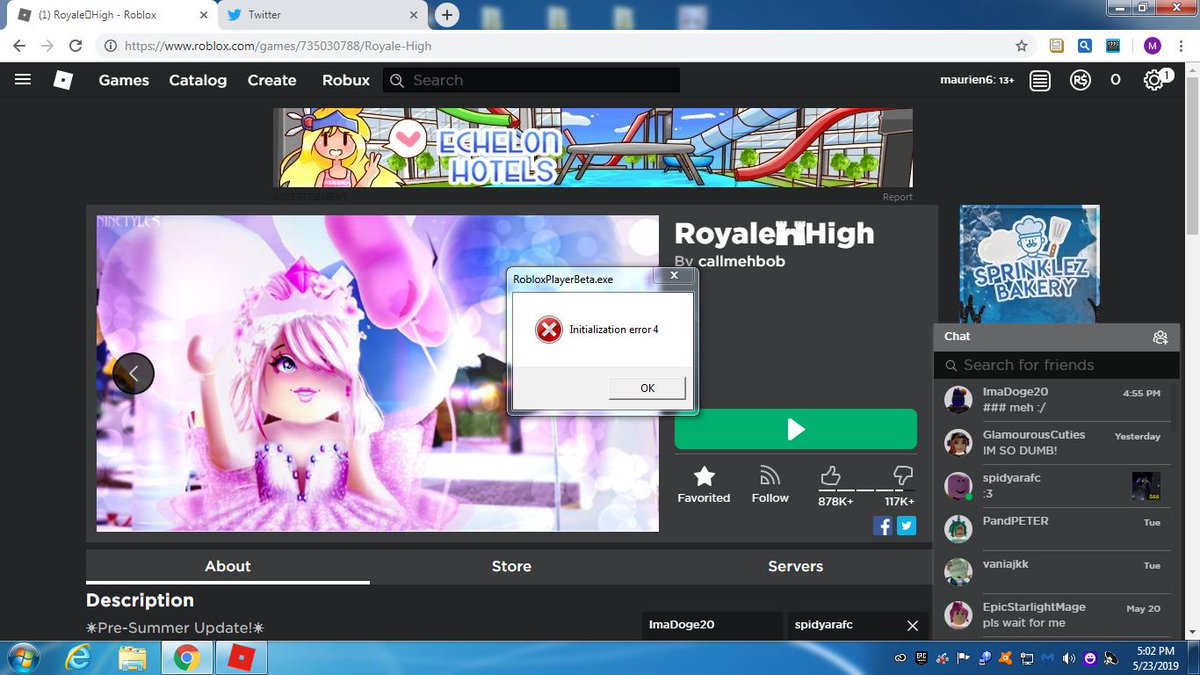The image size is (1200, 675).
Task: Open the Chrome three-dot menu
Action: 1181,46
